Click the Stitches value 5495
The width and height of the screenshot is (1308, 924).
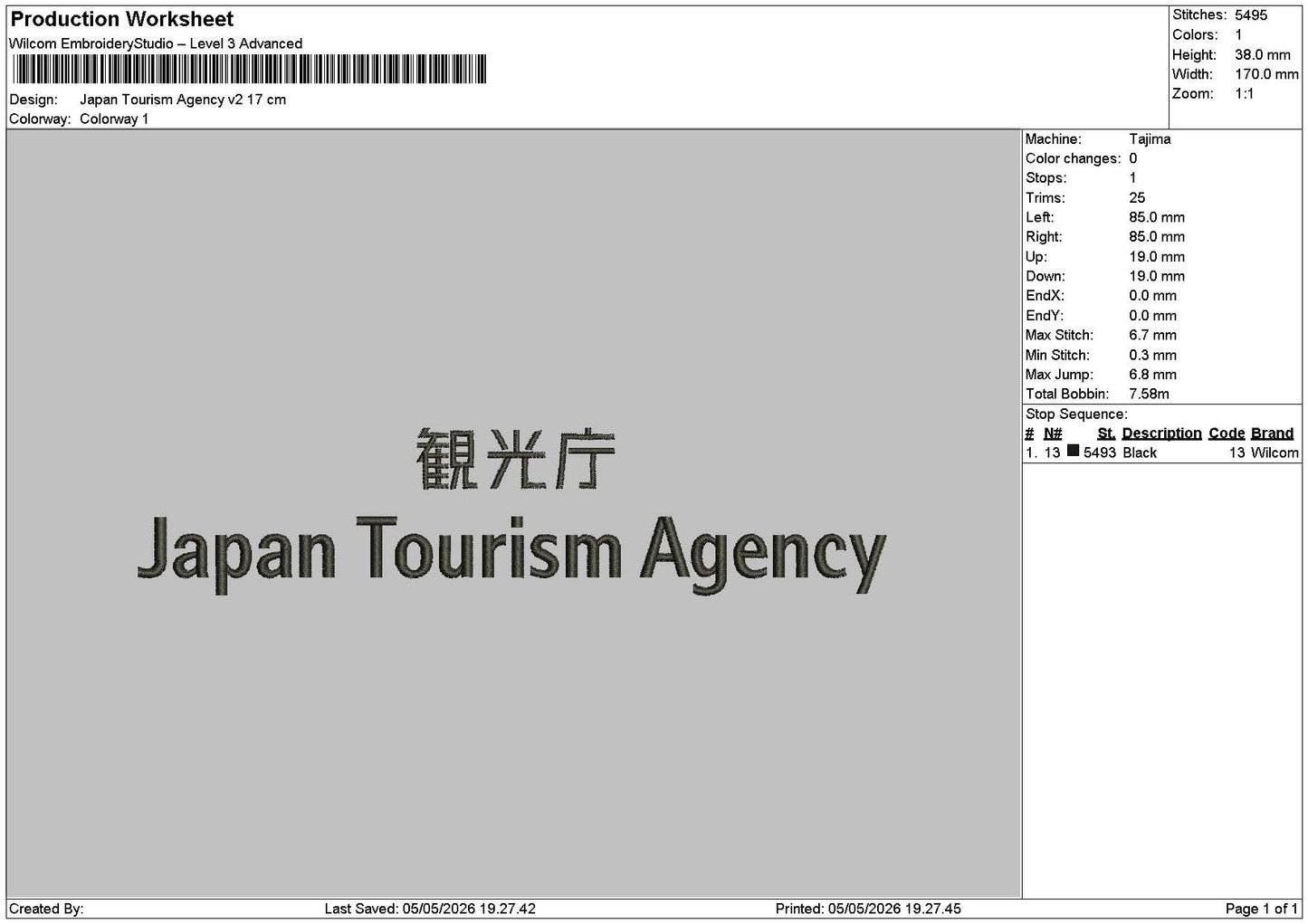(x=1251, y=15)
